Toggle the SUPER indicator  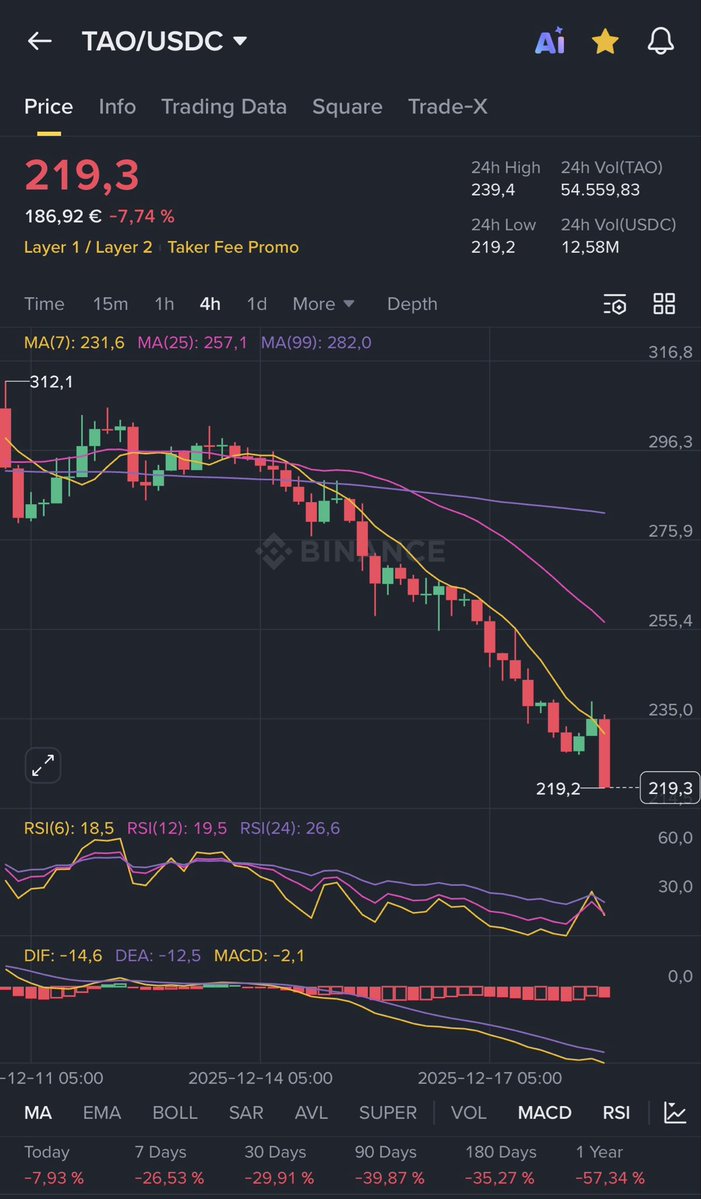pyautogui.click(x=388, y=1113)
